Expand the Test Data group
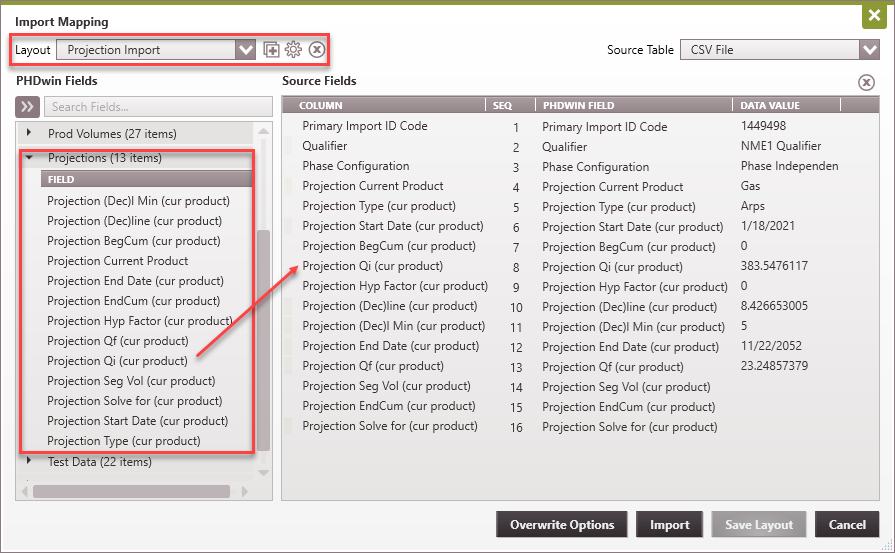 29,461
